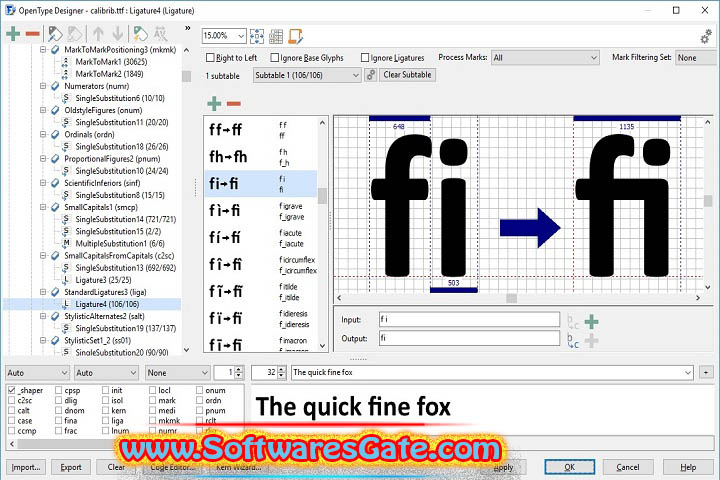Click the small plus button right of the preview text box
The height and width of the screenshot is (480, 720).
[x=706, y=372]
